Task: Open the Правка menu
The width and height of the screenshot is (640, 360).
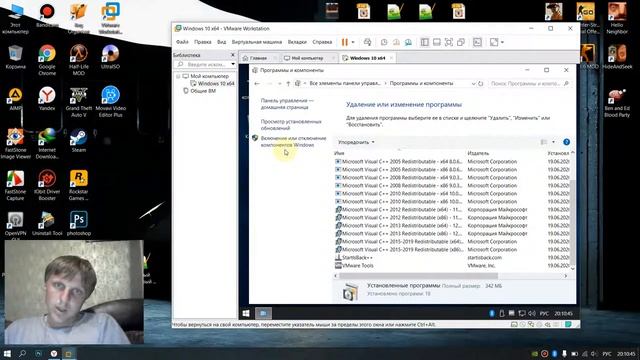Action: coord(203,42)
